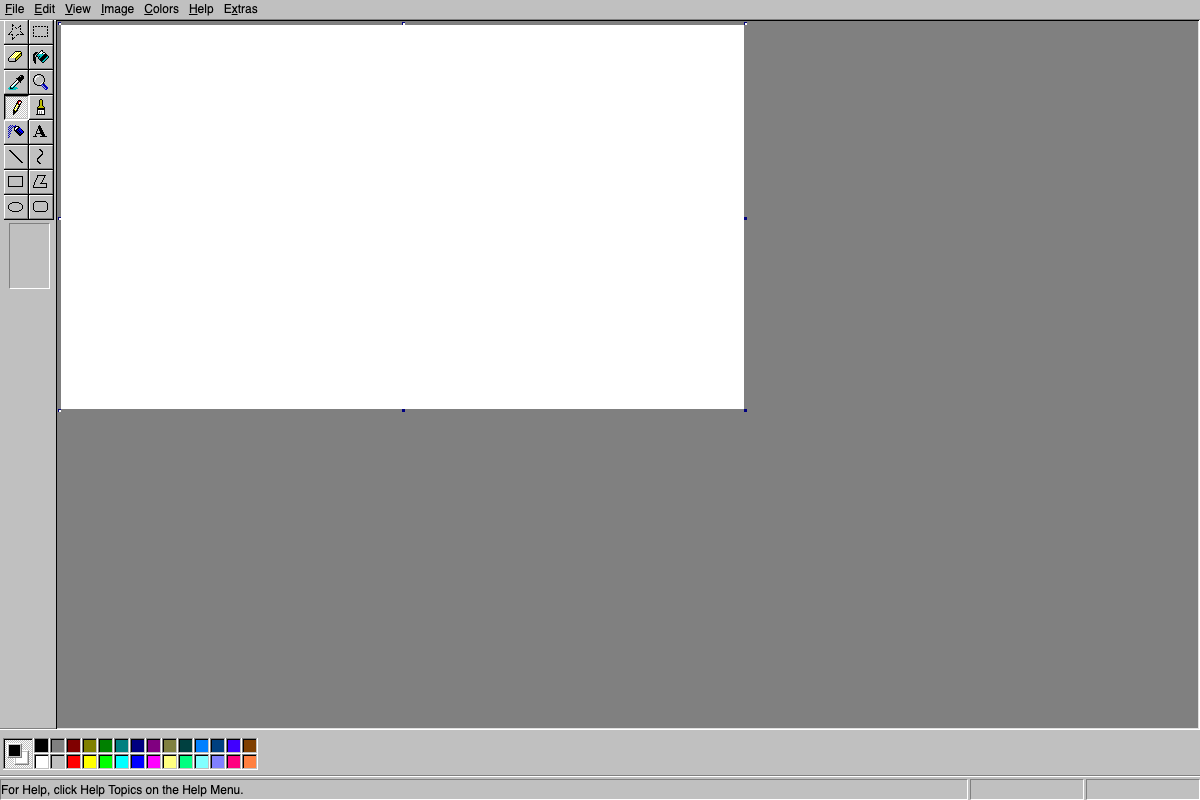This screenshot has height=800, width=1200.
Task: Open the Extras menu
Action: [240, 9]
